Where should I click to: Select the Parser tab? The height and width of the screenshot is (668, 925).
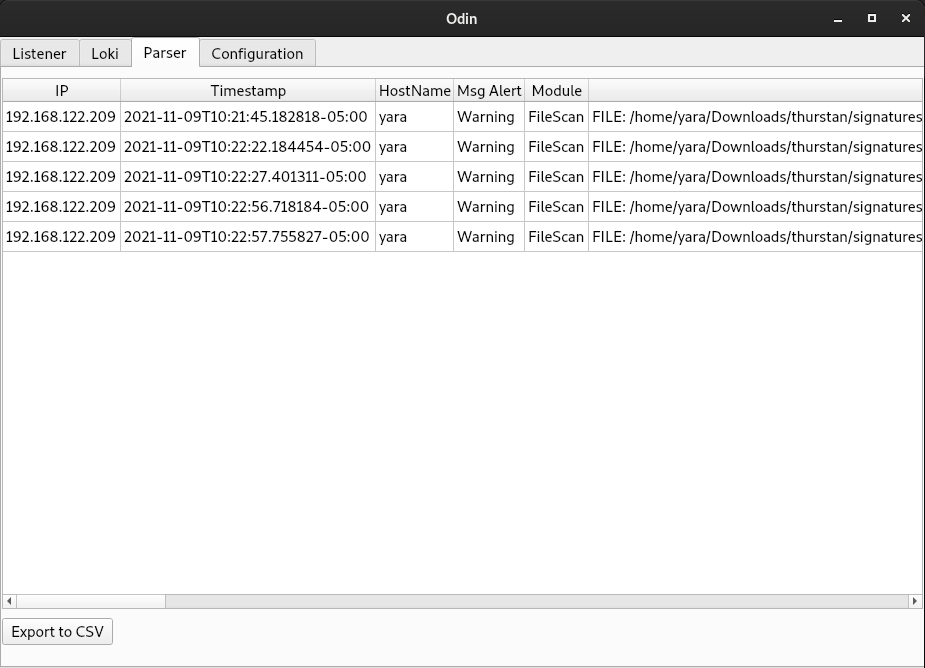click(x=165, y=53)
